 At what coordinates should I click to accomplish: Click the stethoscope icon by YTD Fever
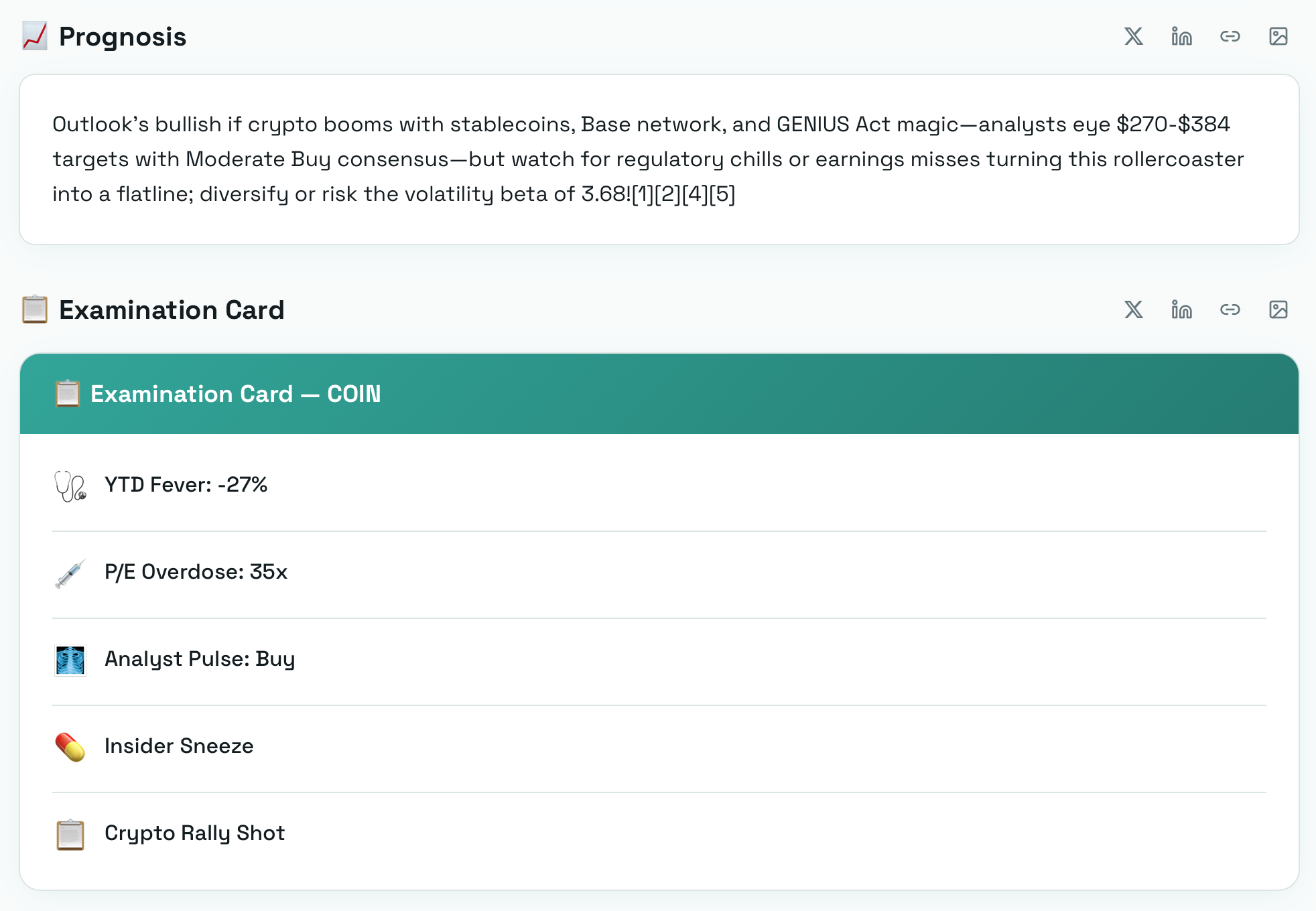(70, 486)
